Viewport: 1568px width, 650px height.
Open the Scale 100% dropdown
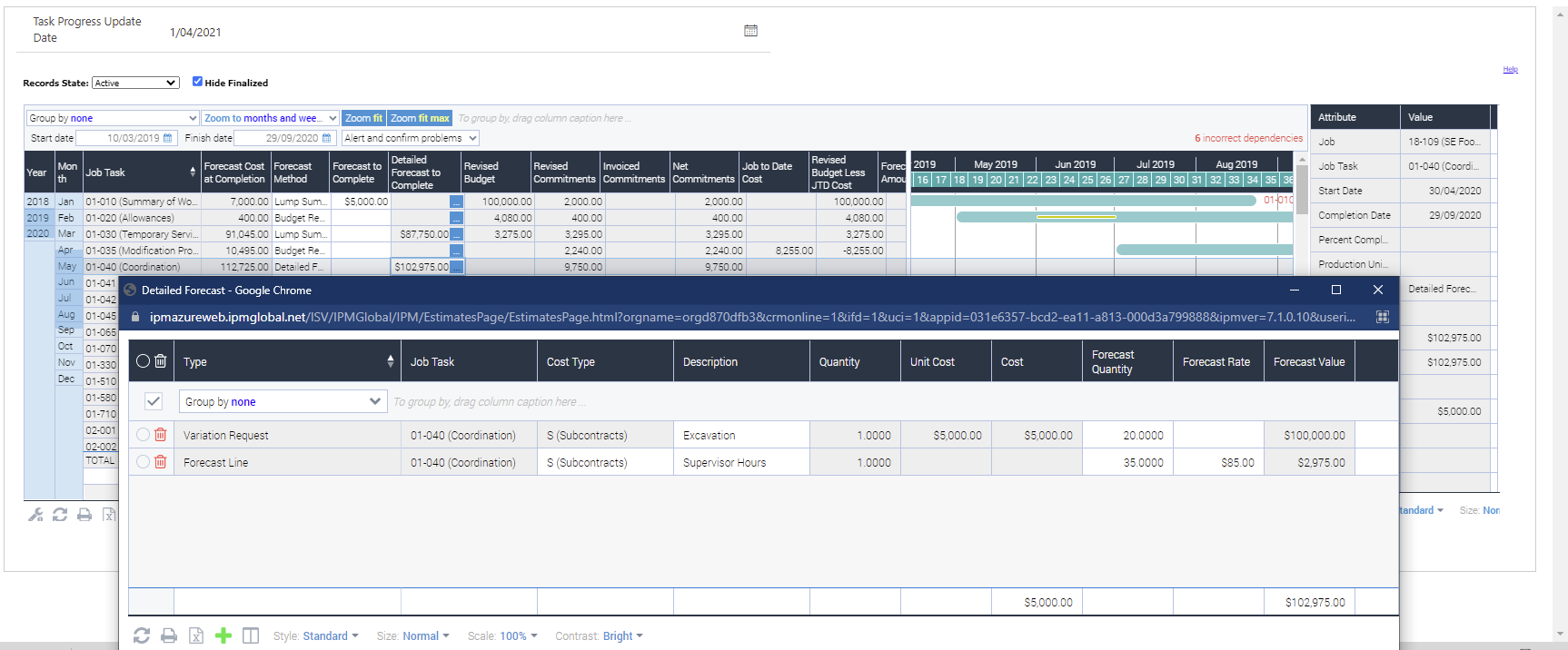[x=519, y=636]
